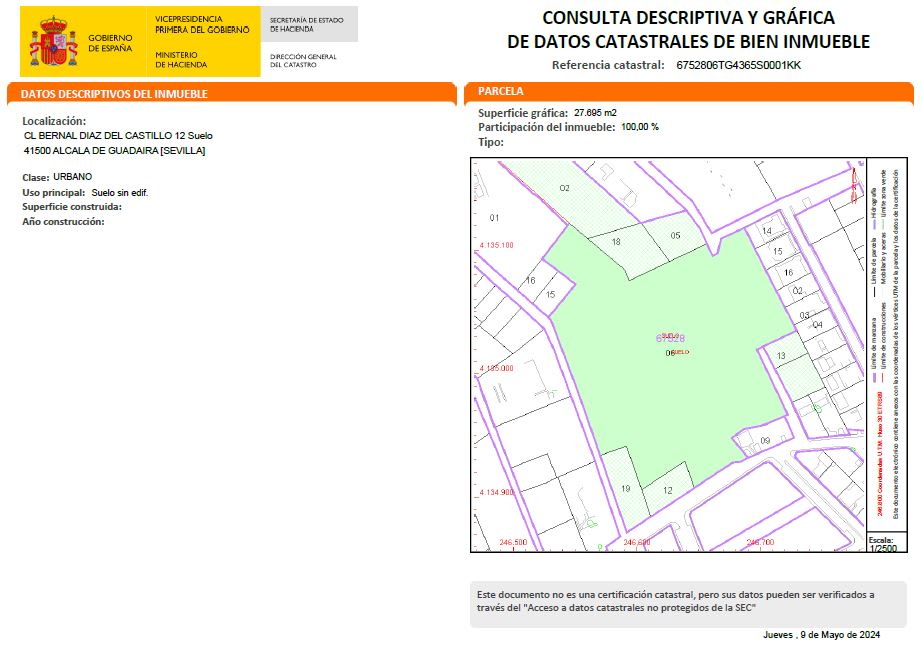The width and height of the screenshot is (922, 650).
Task: Click the address line CL BERNAL DIAZ DEL CASTILLO
Action: coord(118,135)
